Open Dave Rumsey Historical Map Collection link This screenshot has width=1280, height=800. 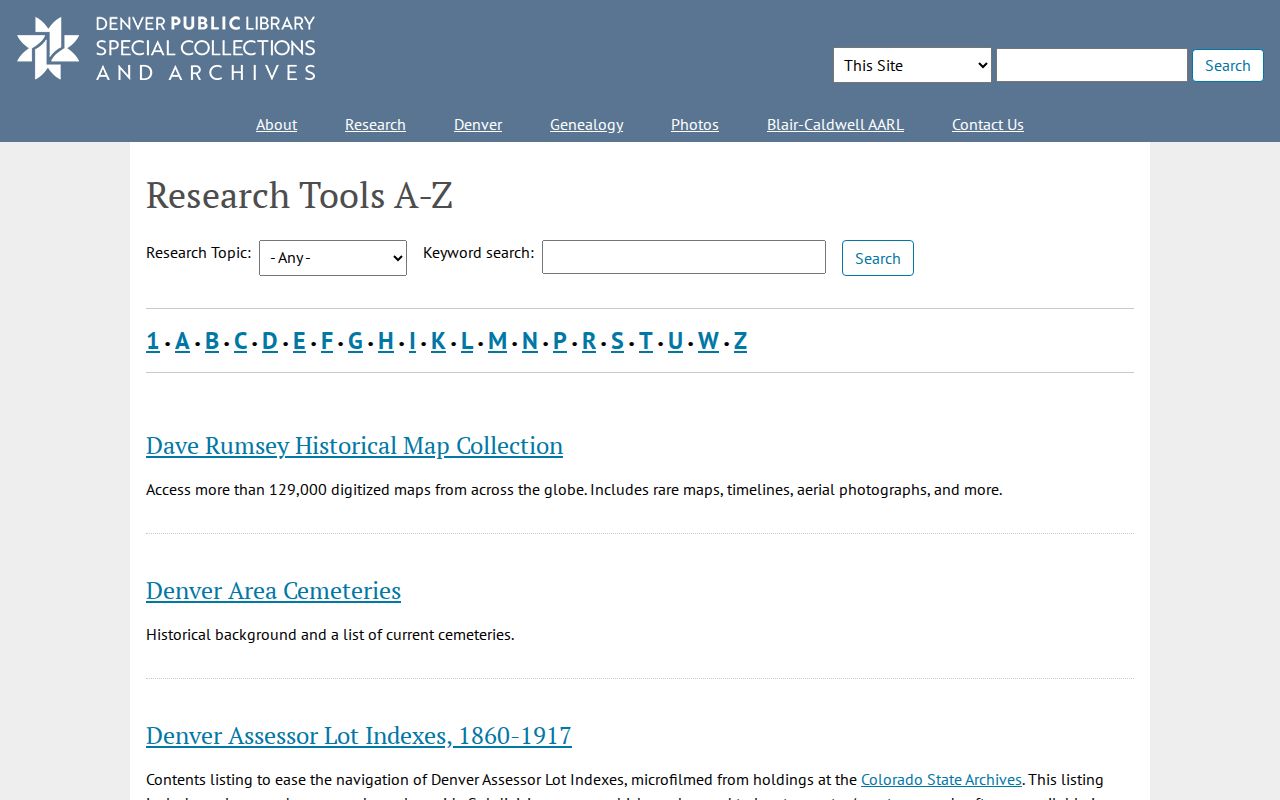coord(354,445)
